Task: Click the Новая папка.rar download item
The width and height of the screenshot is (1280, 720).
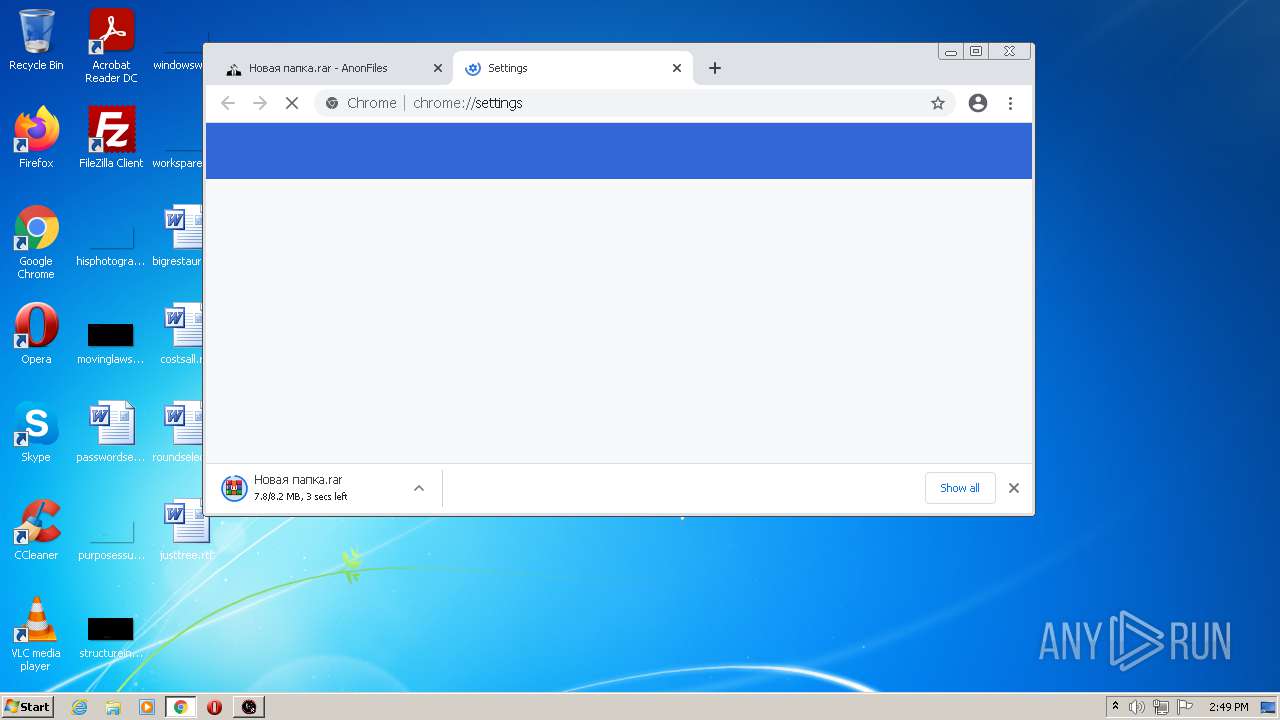Action: (310, 488)
